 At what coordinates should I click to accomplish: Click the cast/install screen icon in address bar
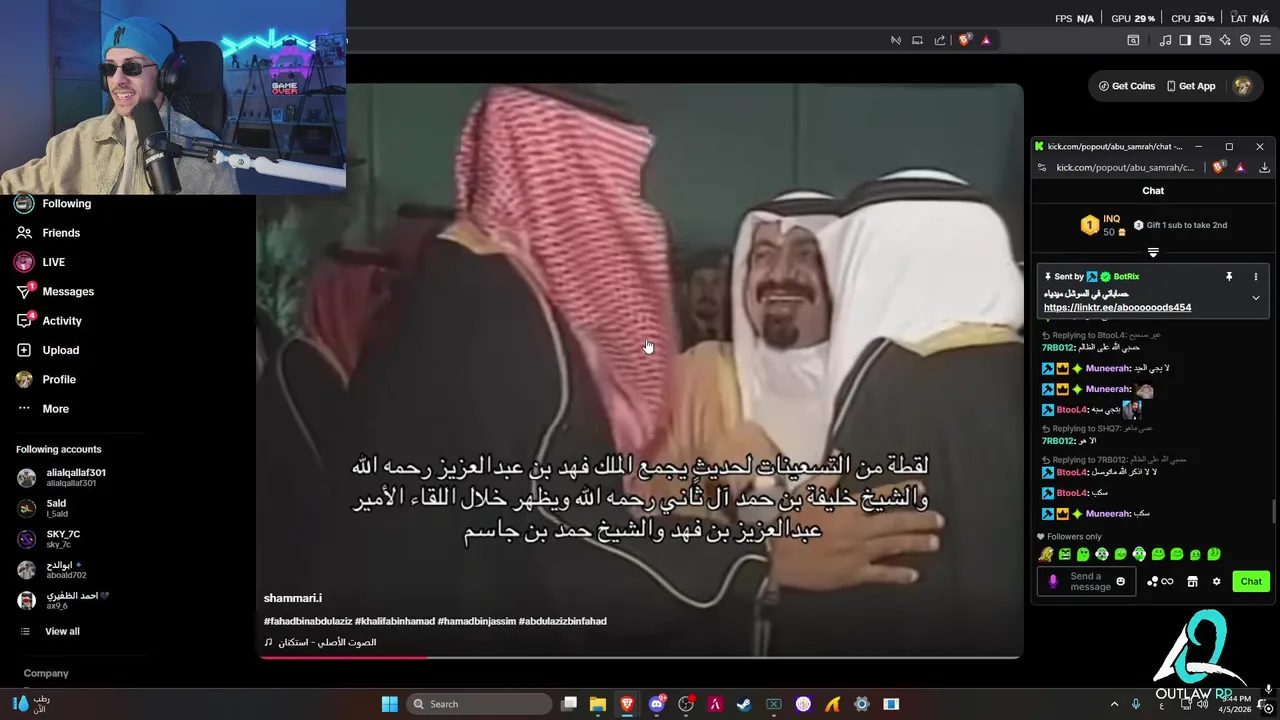[x=917, y=40]
